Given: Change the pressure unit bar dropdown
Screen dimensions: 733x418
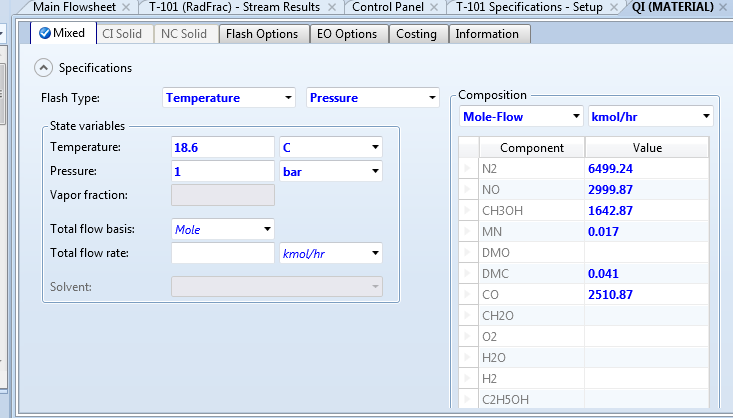Looking at the screenshot, I should click(x=375, y=172).
